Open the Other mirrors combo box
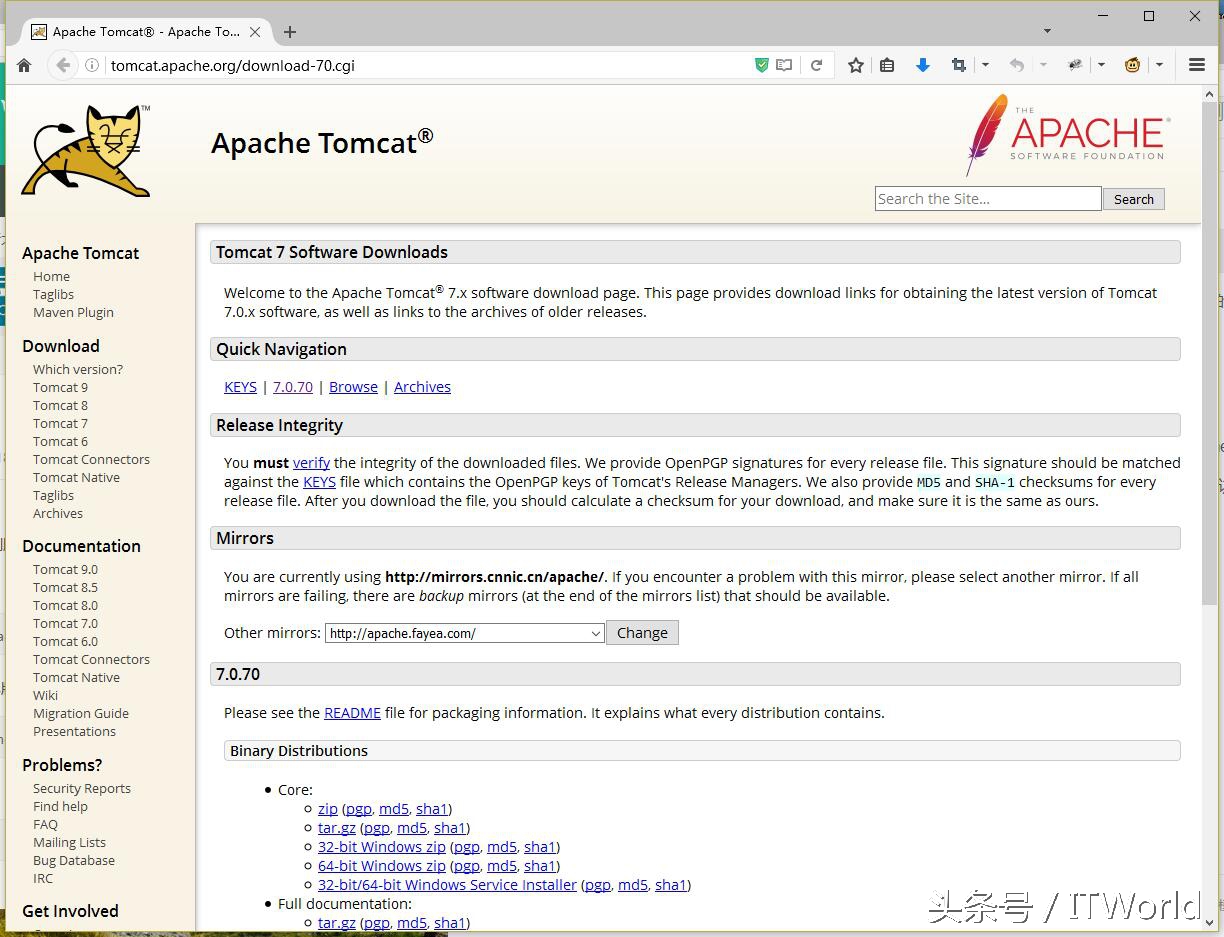 (464, 633)
